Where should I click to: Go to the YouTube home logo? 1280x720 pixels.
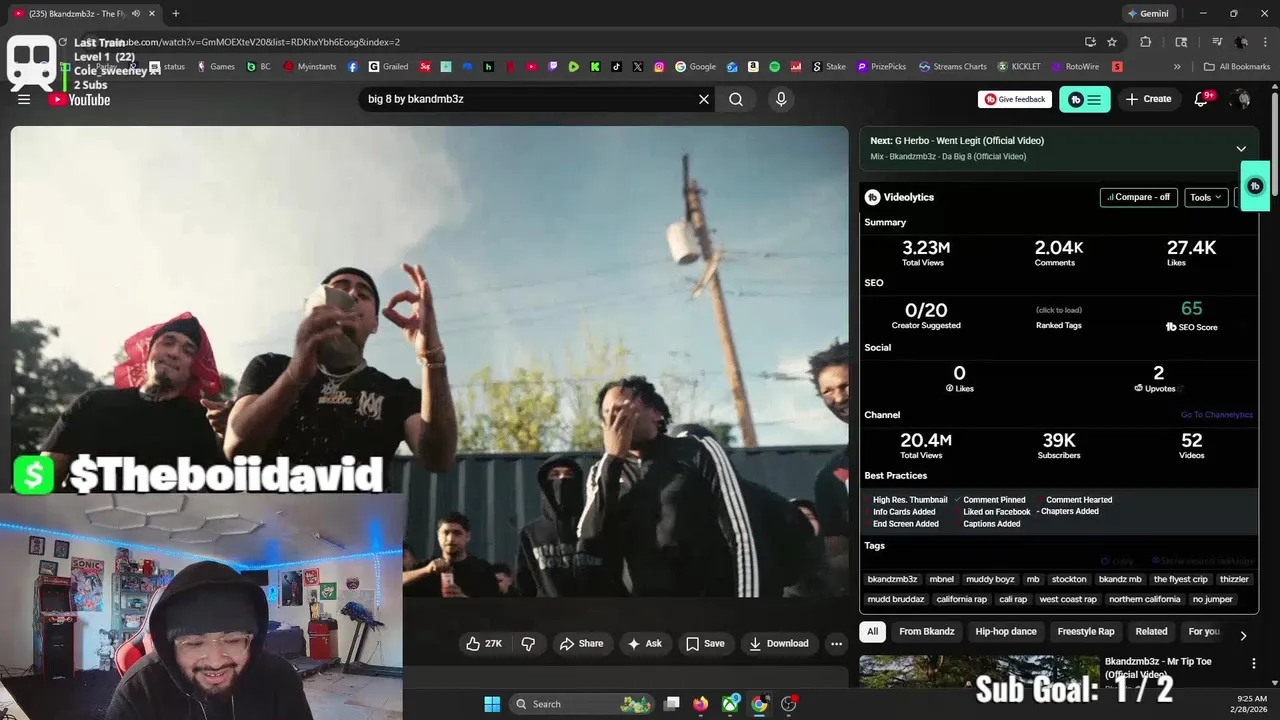[79, 99]
